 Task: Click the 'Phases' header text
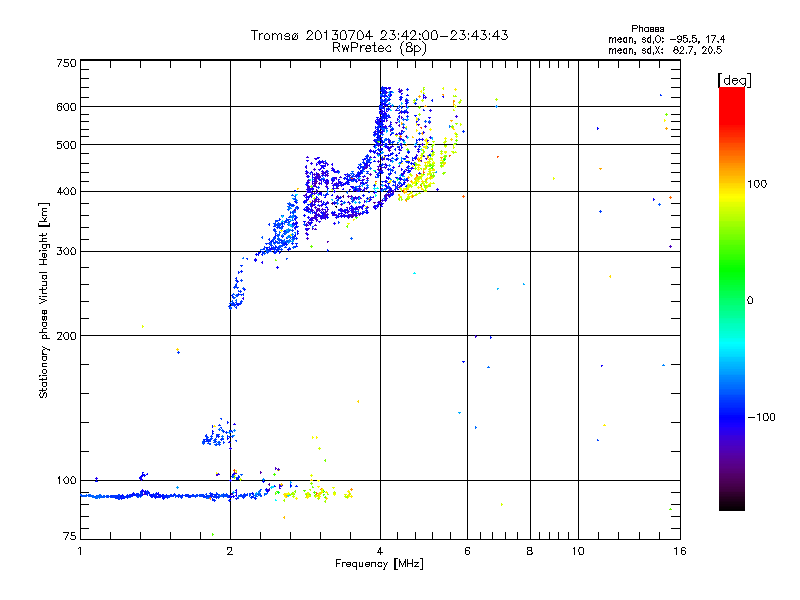[647, 29]
